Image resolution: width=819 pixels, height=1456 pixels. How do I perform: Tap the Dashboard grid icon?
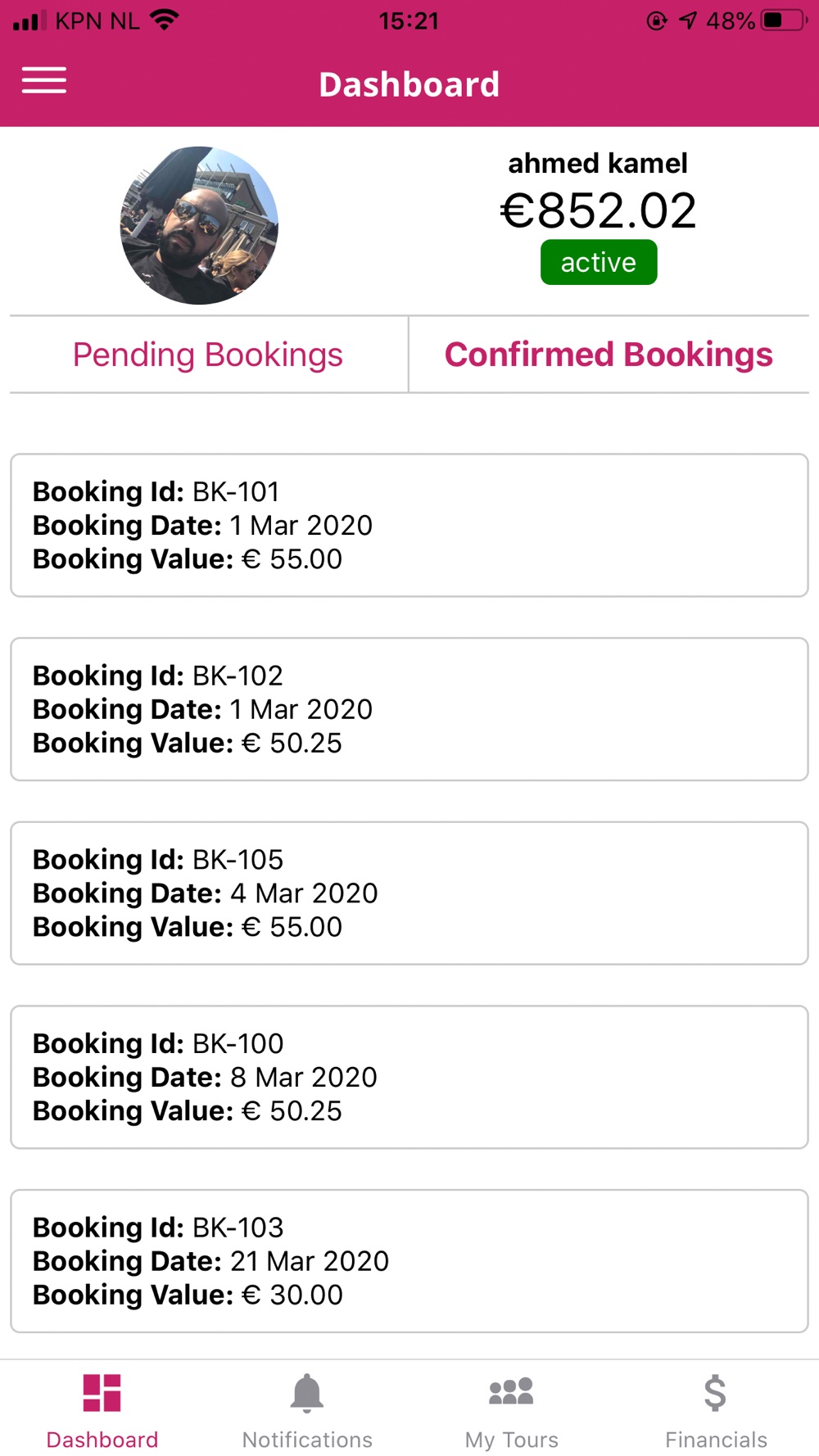(x=102, y=1393)
